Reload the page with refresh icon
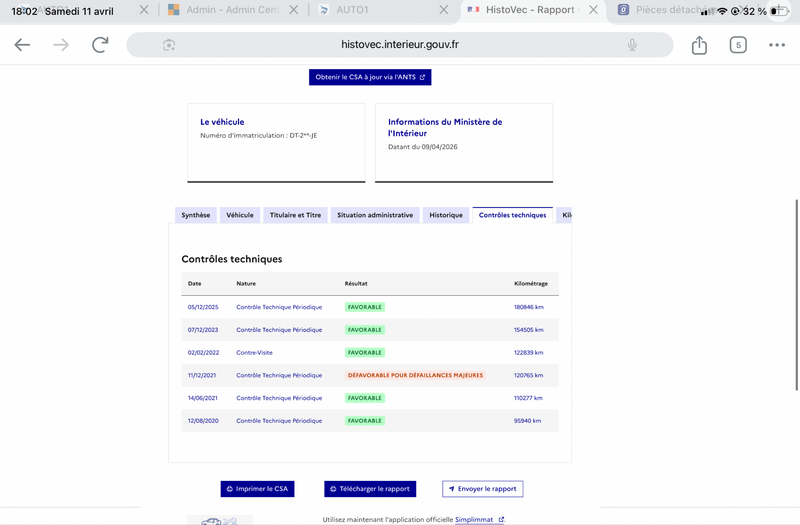800x525 pixels. click(100, 45)
